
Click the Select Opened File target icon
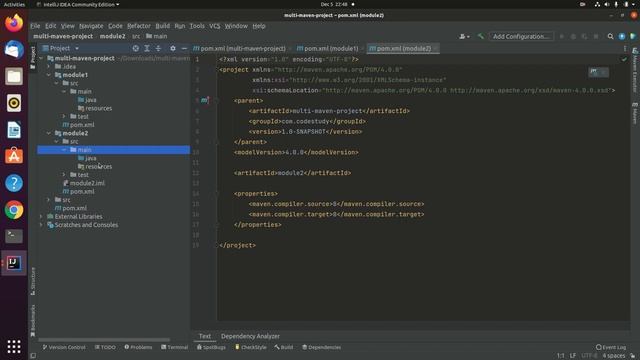point(136,48)
